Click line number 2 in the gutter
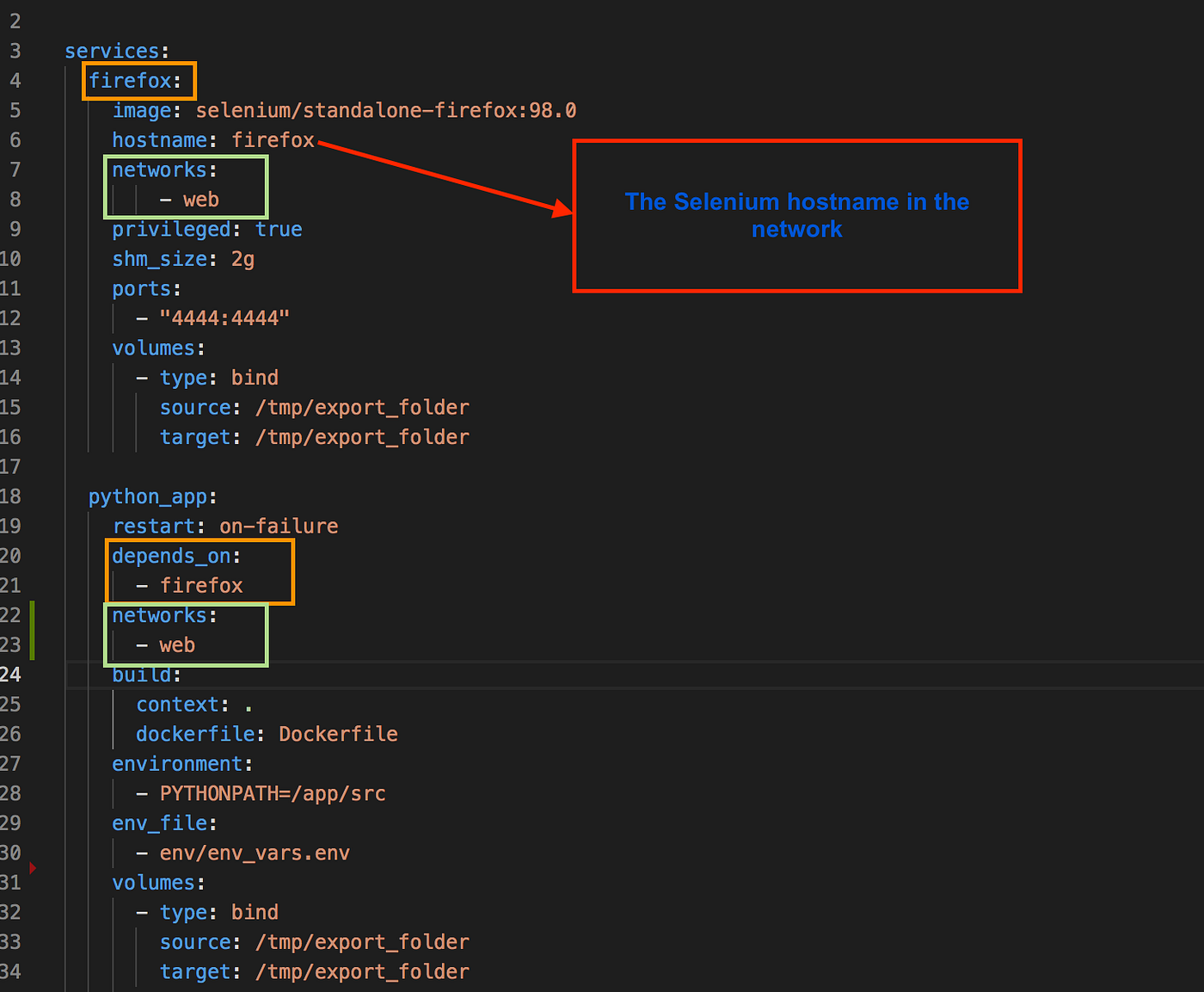This screenshot has width=1204, height=992. [15, 21]
